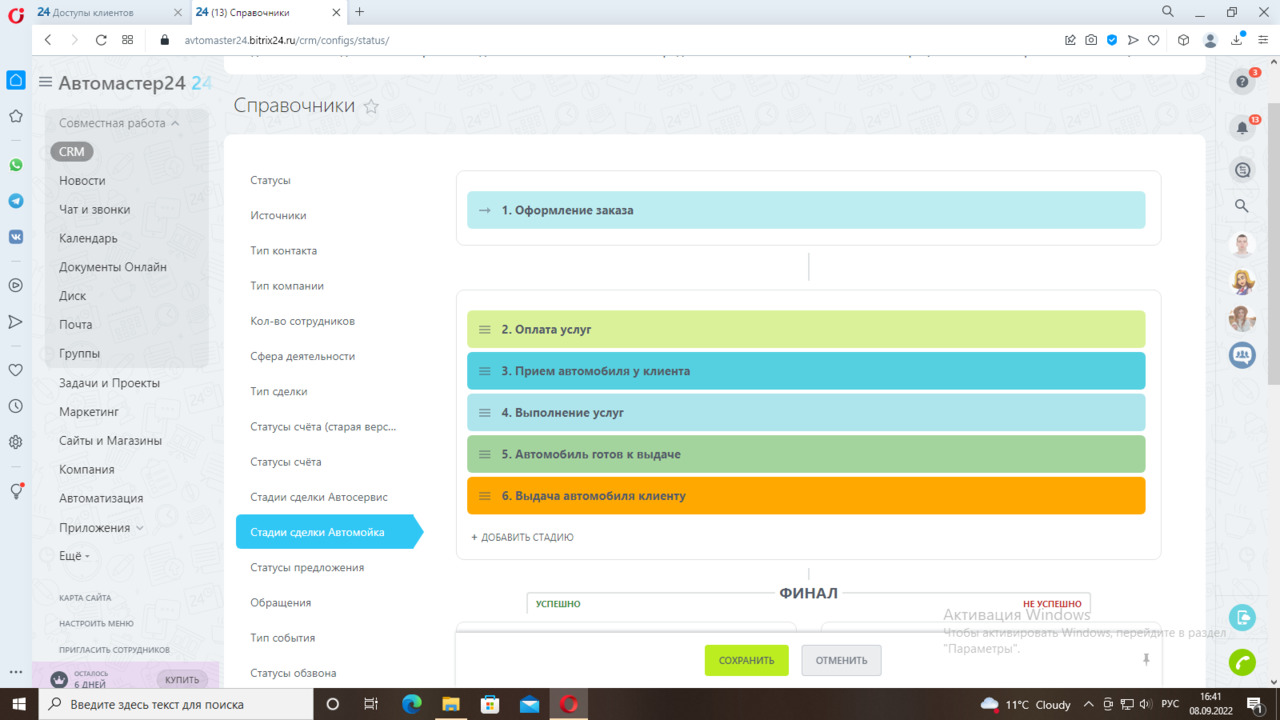Screen dimensions: 1280x720
Task: Select Стадии сделки Автосервис
Action: coord(319,497)
